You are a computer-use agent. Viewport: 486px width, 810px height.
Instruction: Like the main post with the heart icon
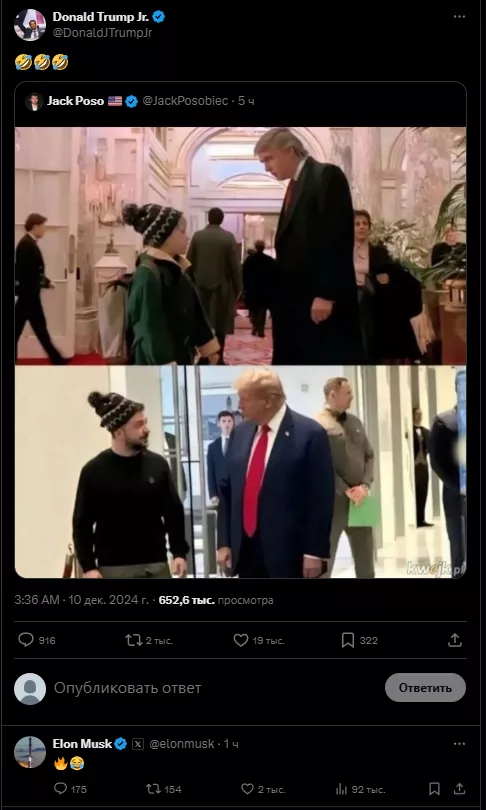pos(241,640)
